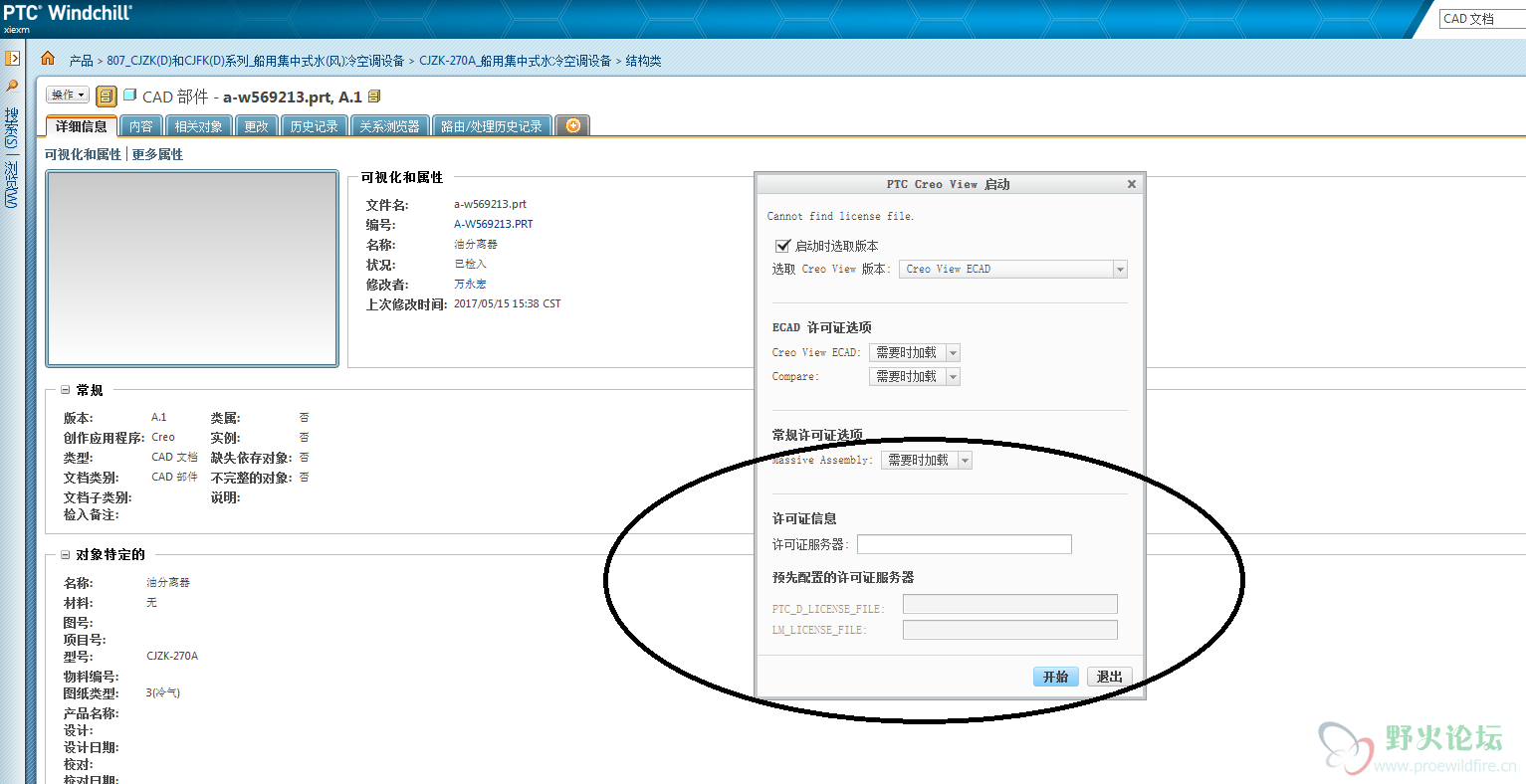Click the yellow clipboard icon beside 操作
This screenshot has width=1526, height=784.
tap(107, 97)
